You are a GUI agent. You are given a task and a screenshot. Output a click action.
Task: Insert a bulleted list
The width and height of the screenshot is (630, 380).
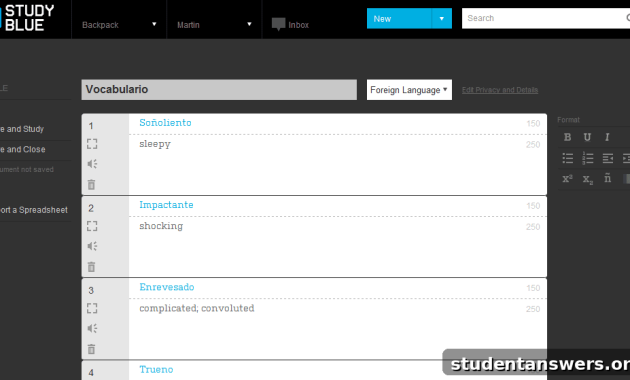(x=567, y=158)
